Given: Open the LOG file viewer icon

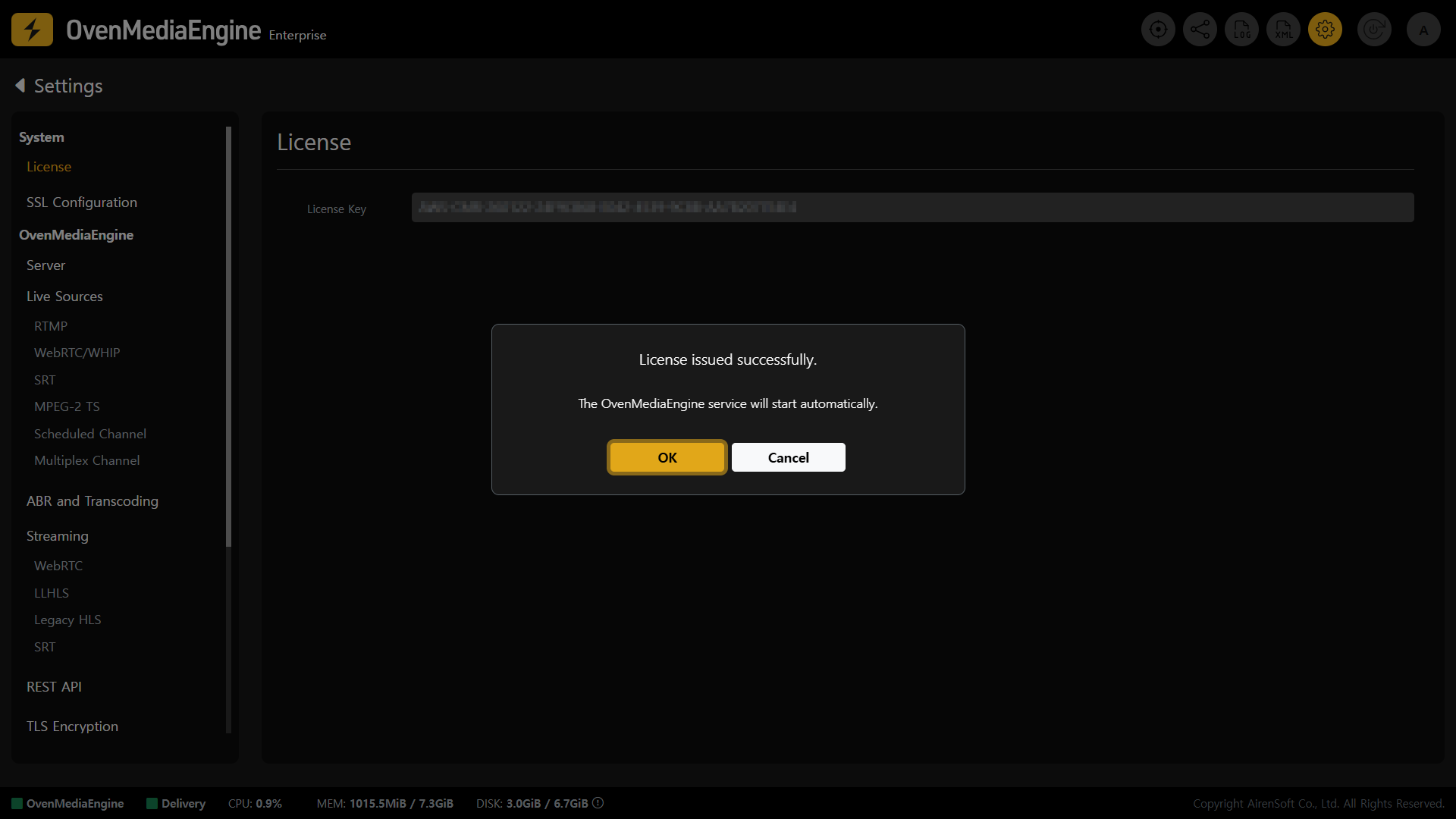Looking at the screenshot, I should 1241,30.
